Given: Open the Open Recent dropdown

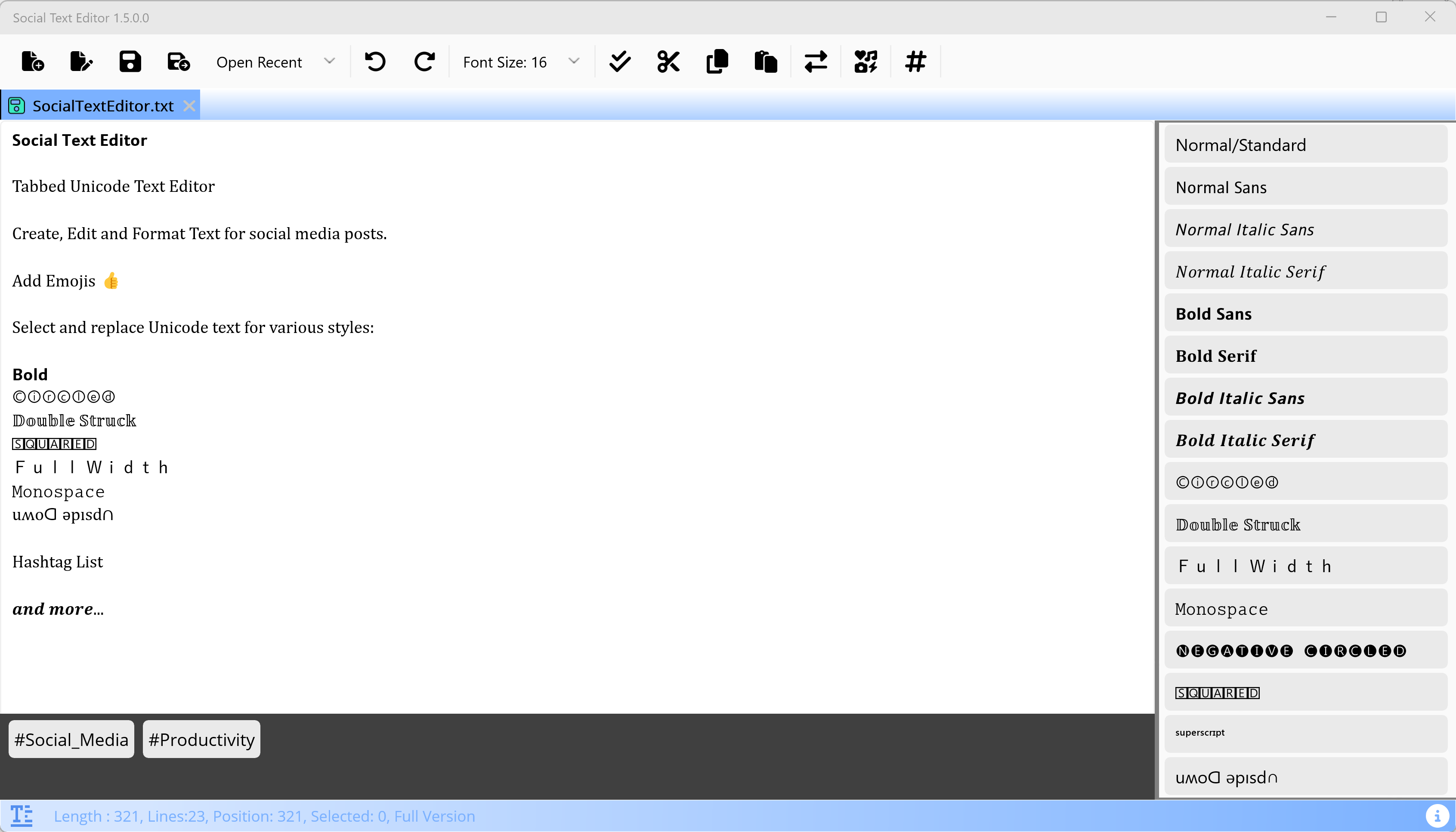Looking at the screenshot, I should click(x=275, y=61).
